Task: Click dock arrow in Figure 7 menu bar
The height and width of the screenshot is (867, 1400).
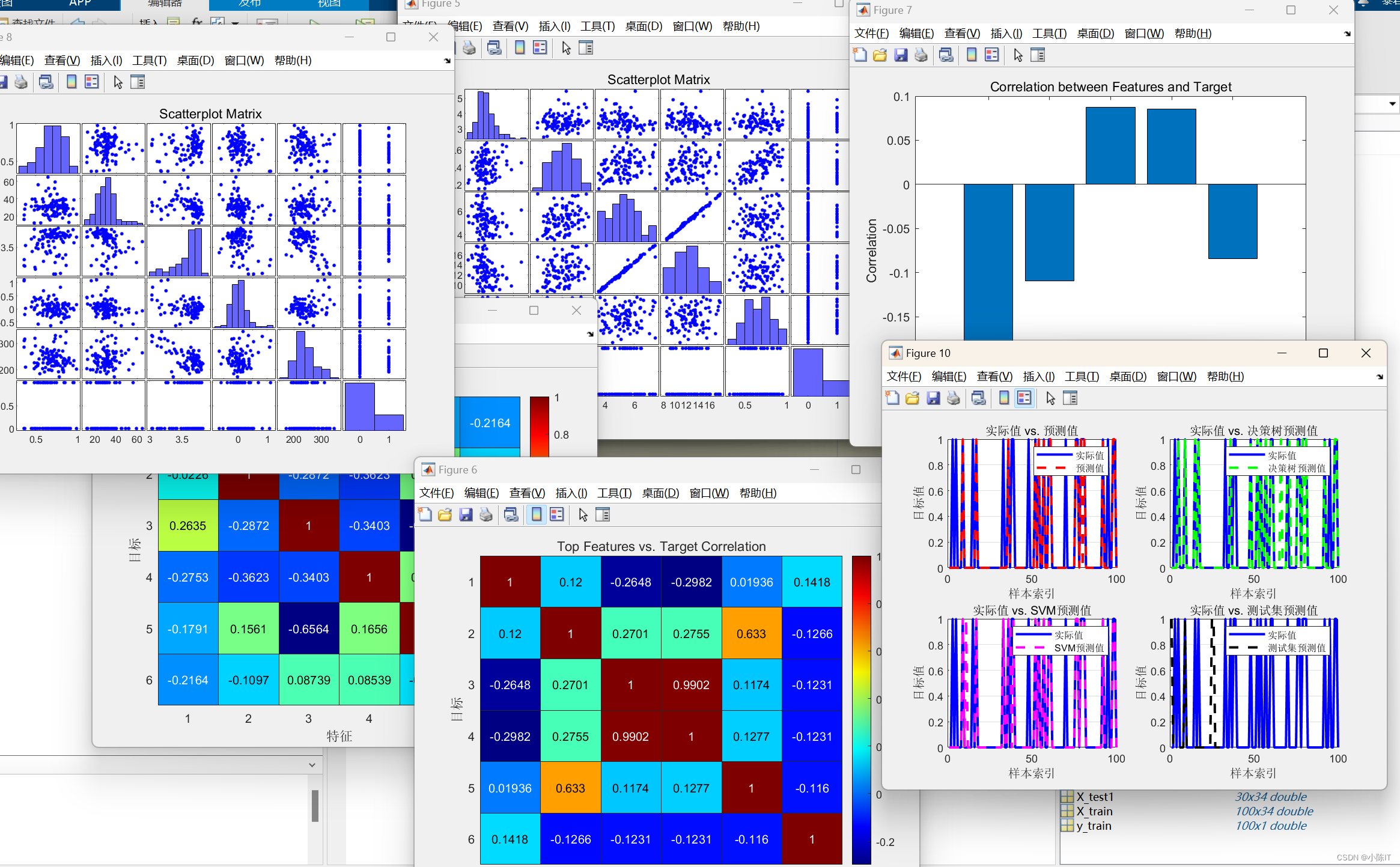Action: tap(1347, 34)
